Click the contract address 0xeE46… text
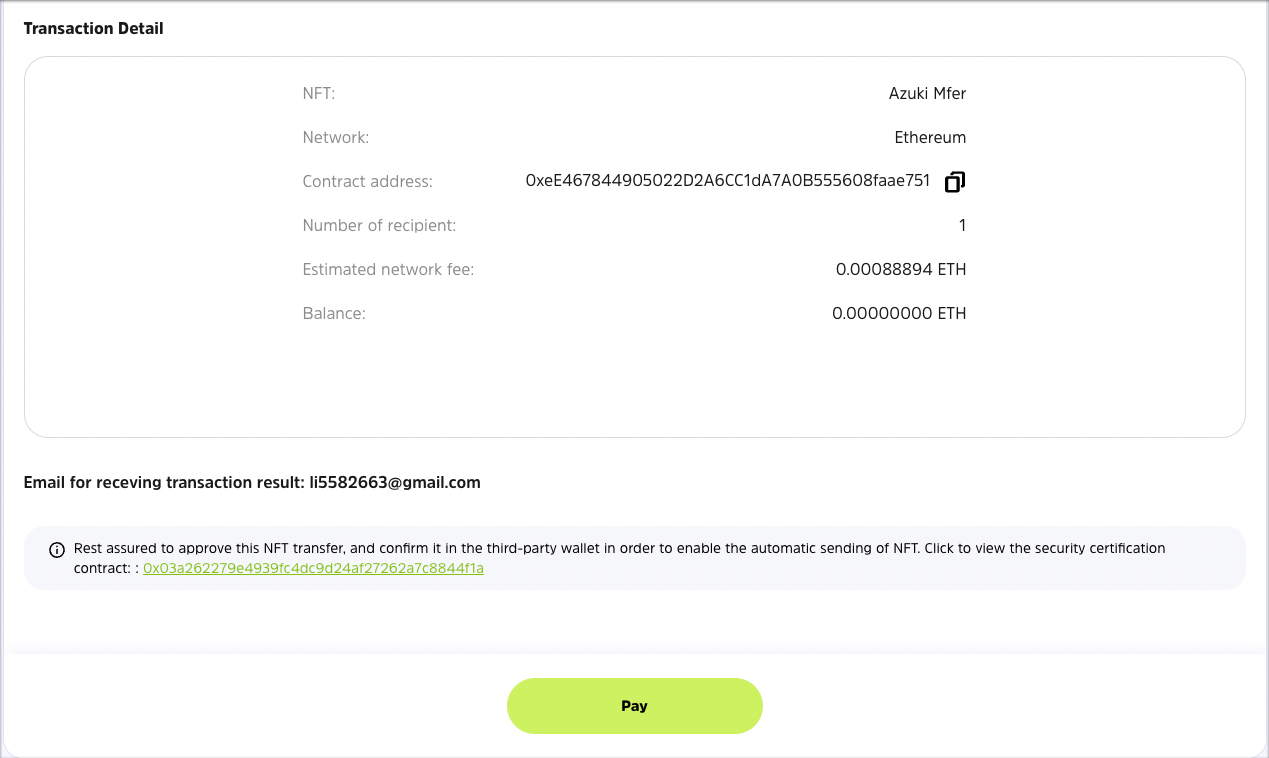This screenshot has height=758, width=1269. (x=728, y=181)
